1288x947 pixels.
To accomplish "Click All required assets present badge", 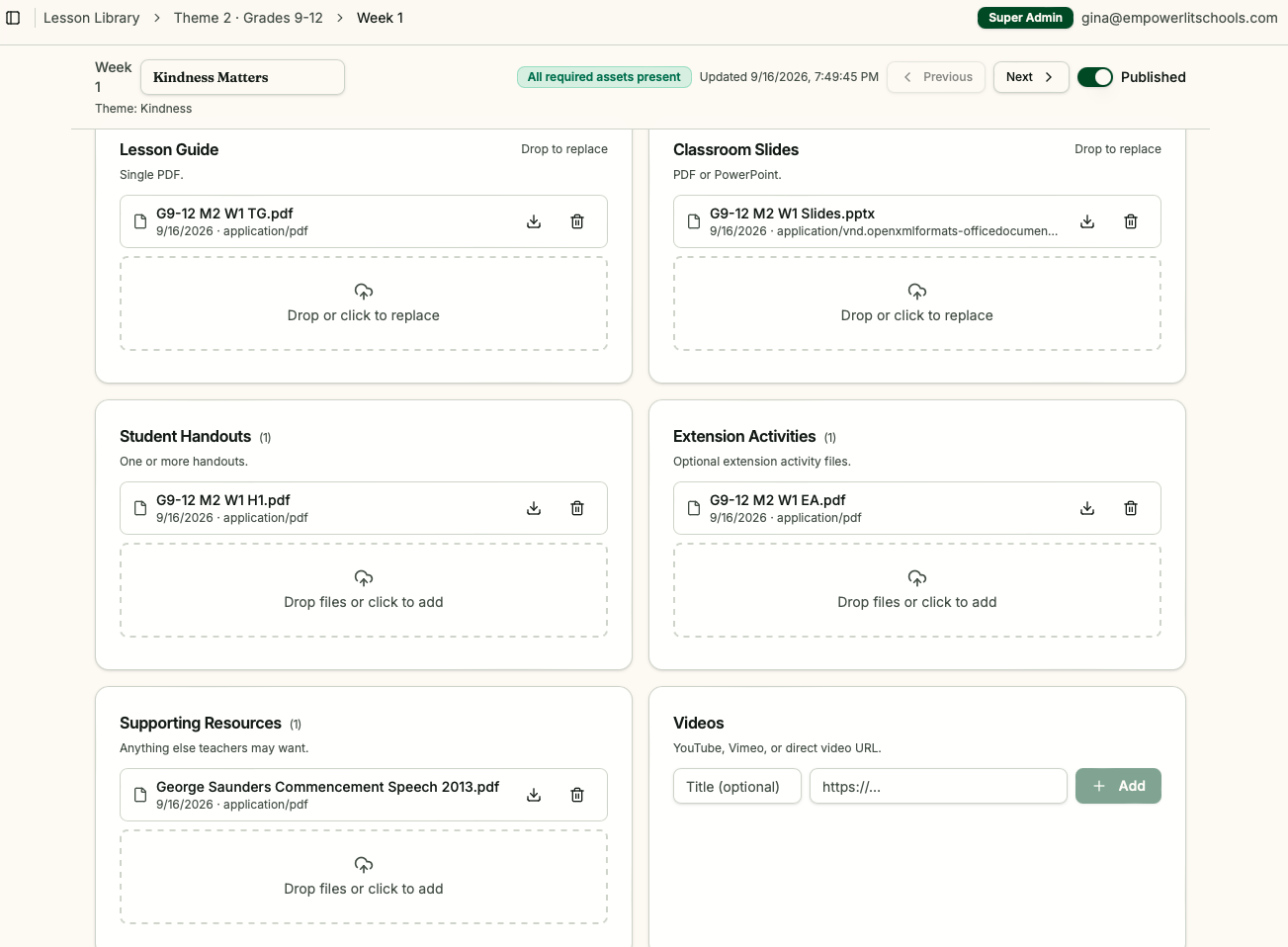I will point(604,77).
